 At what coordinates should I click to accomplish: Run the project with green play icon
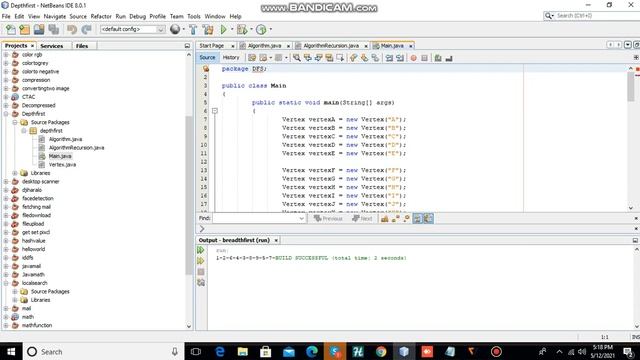tap(223, 29)
